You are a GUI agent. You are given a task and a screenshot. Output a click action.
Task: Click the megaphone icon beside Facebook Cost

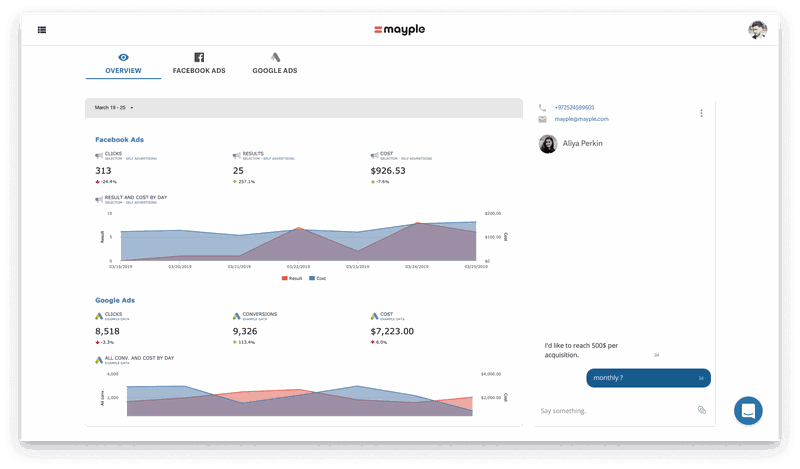[374, 156]
